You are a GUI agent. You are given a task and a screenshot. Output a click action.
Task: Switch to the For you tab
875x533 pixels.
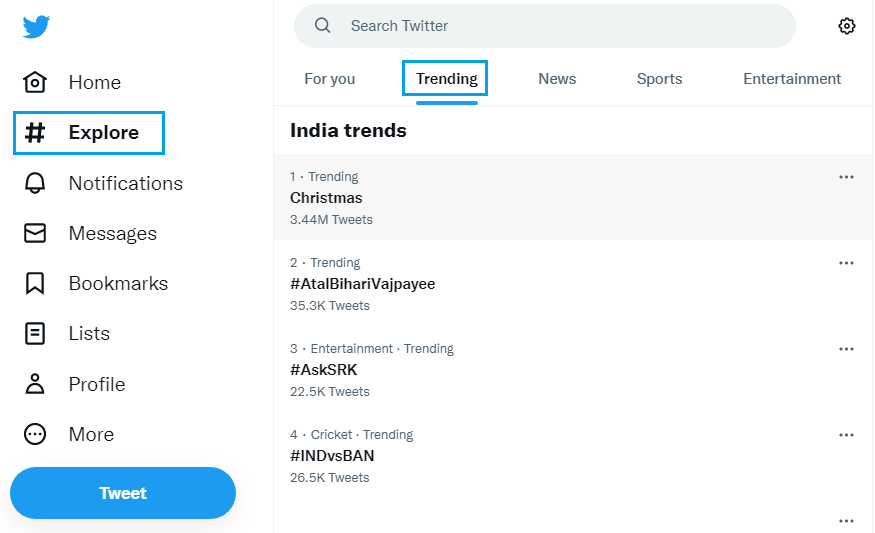coord(329,79)
